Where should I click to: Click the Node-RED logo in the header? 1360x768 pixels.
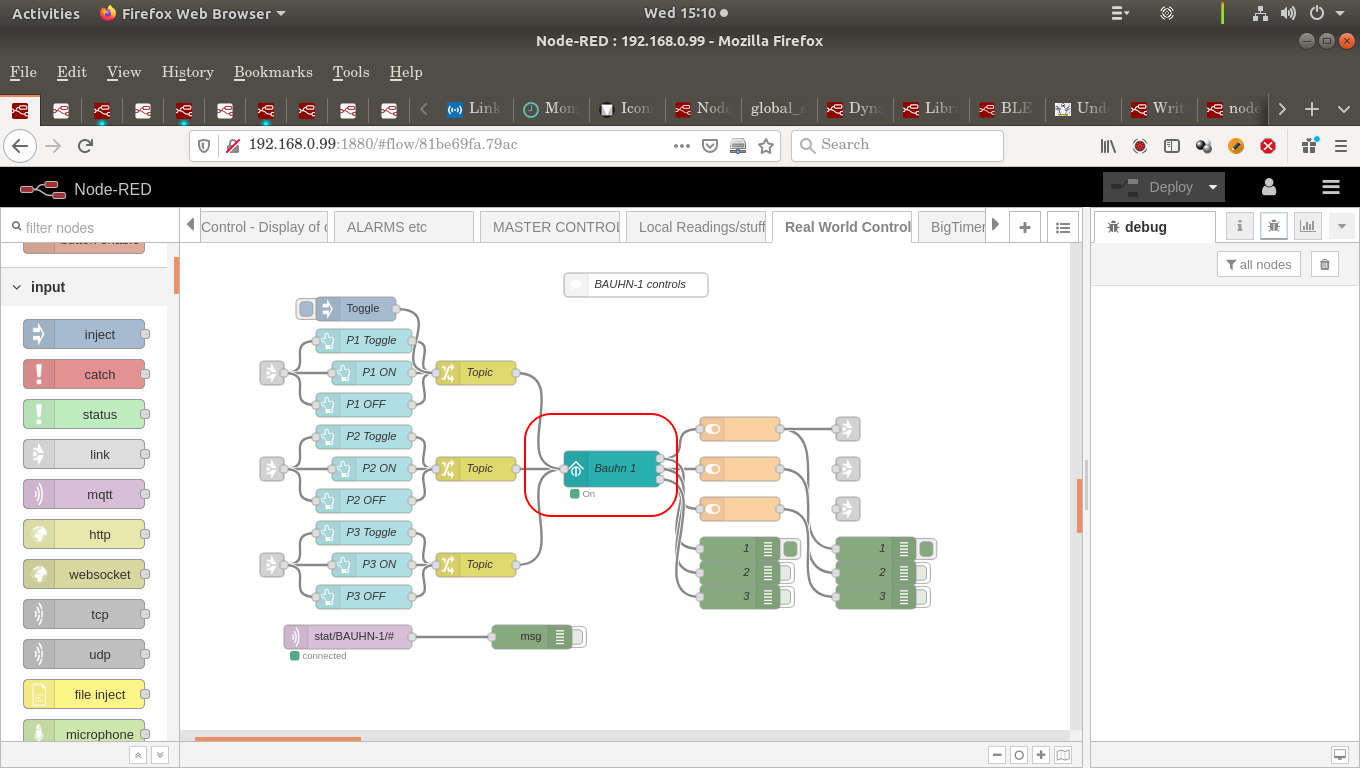pos(42,189)
